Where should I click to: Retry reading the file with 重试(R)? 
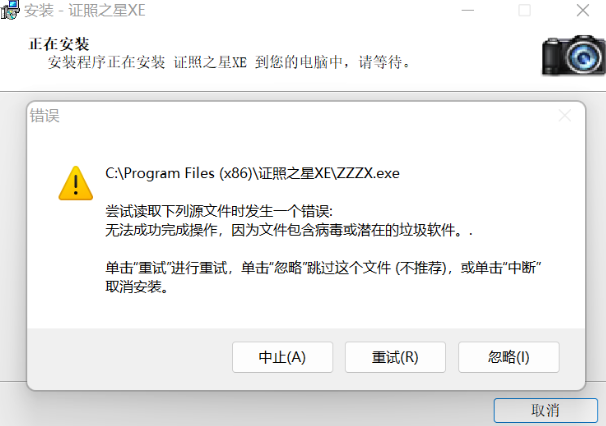(x=395, y=357)
